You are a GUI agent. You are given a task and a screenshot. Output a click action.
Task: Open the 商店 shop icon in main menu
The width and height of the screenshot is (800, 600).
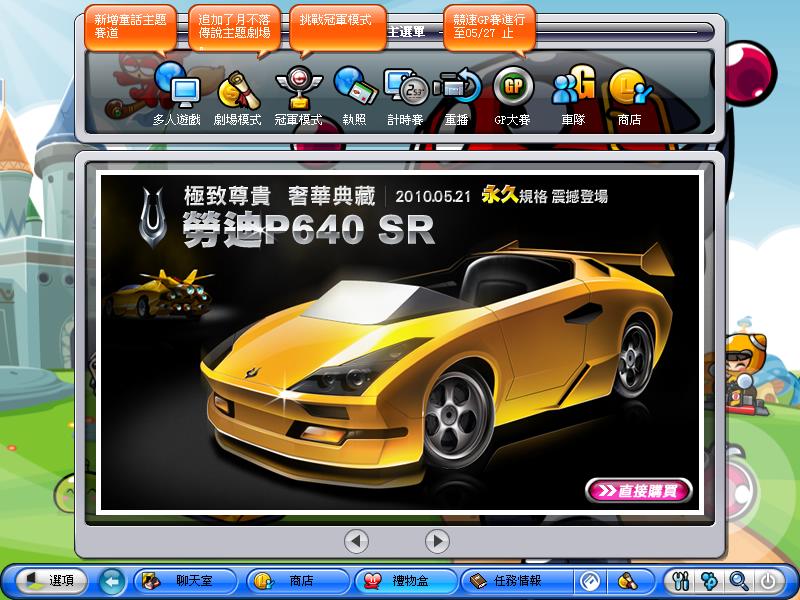(x=630, y=97)
